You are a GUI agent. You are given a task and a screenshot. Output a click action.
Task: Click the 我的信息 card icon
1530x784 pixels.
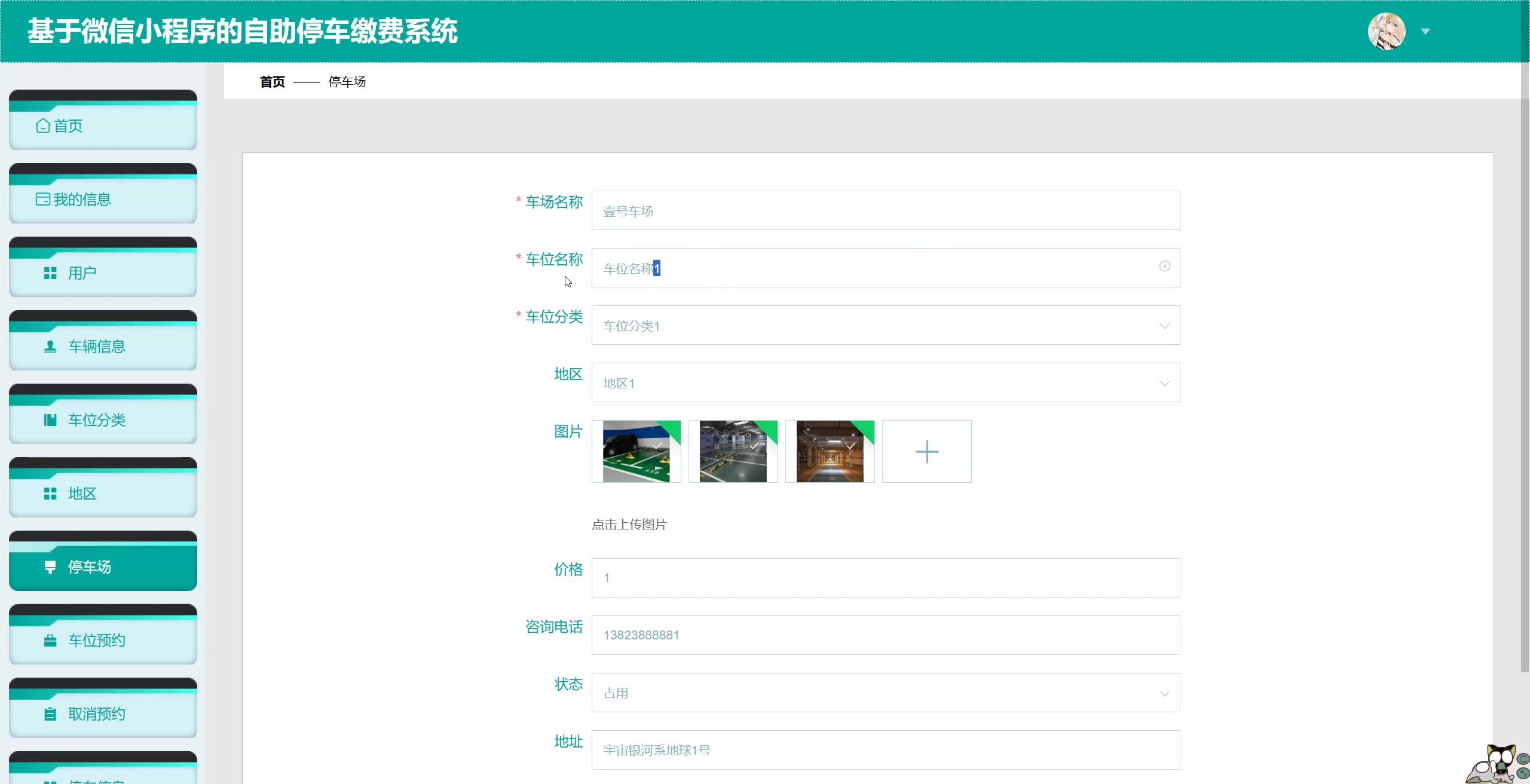point(43,199)
